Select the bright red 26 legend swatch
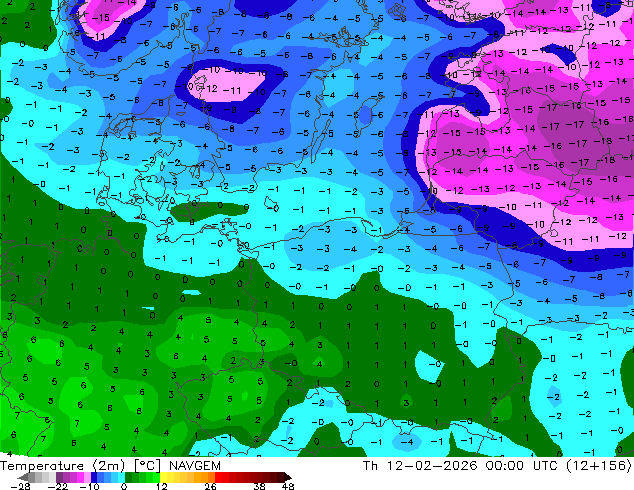The image size is (634, 490). click(218, 477)
